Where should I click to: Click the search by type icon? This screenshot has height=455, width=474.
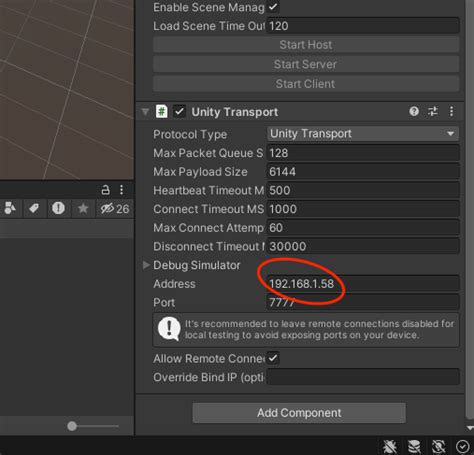tap(10, 208)
